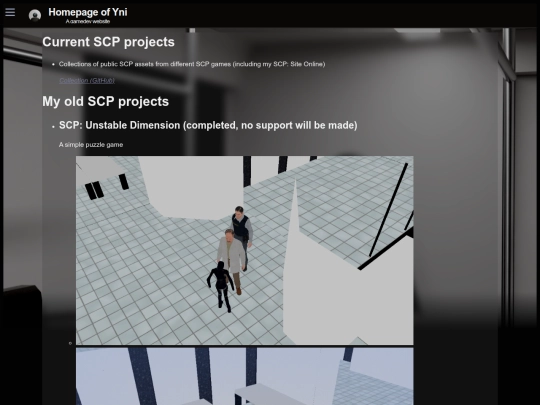Screen dimensions: 540x405
Task: Open the hamburger navigation menu
Action: (10, 12)
